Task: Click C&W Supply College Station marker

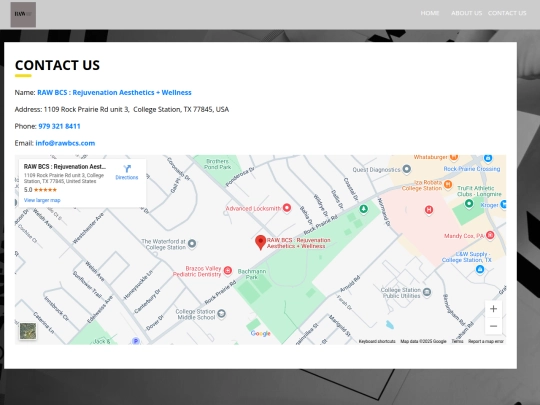Action: click(480, 269)
